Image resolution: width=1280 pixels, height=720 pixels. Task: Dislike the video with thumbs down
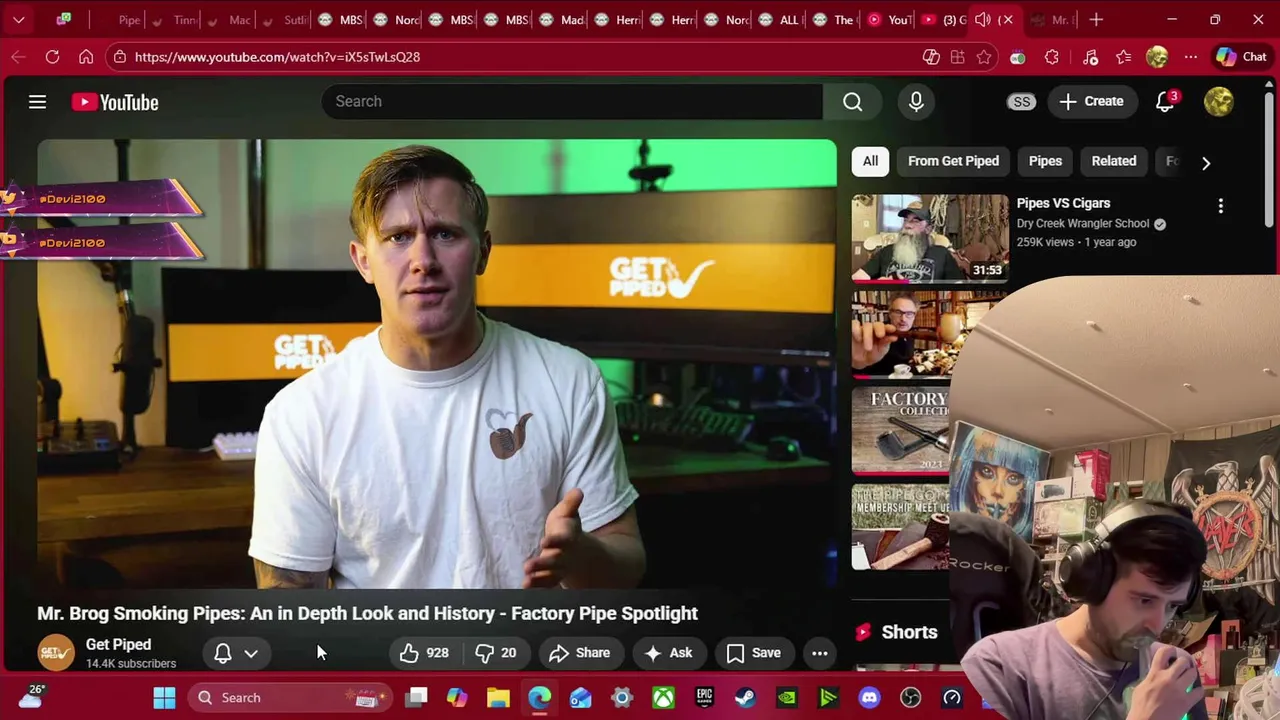(x=497, y=653)
